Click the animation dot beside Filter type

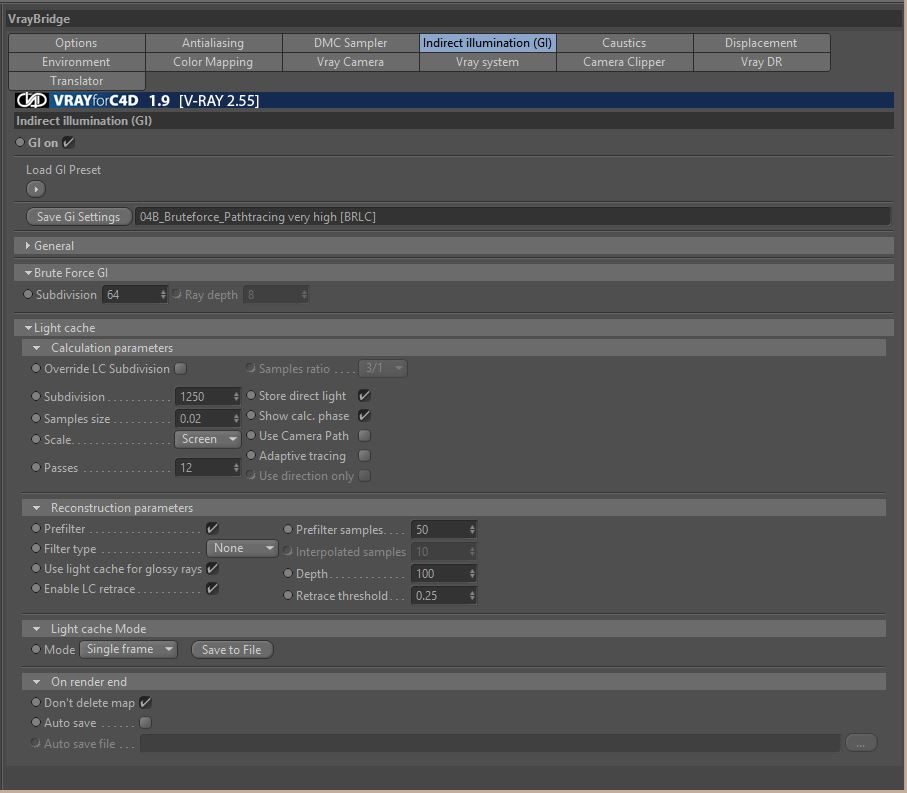(36, 548)
